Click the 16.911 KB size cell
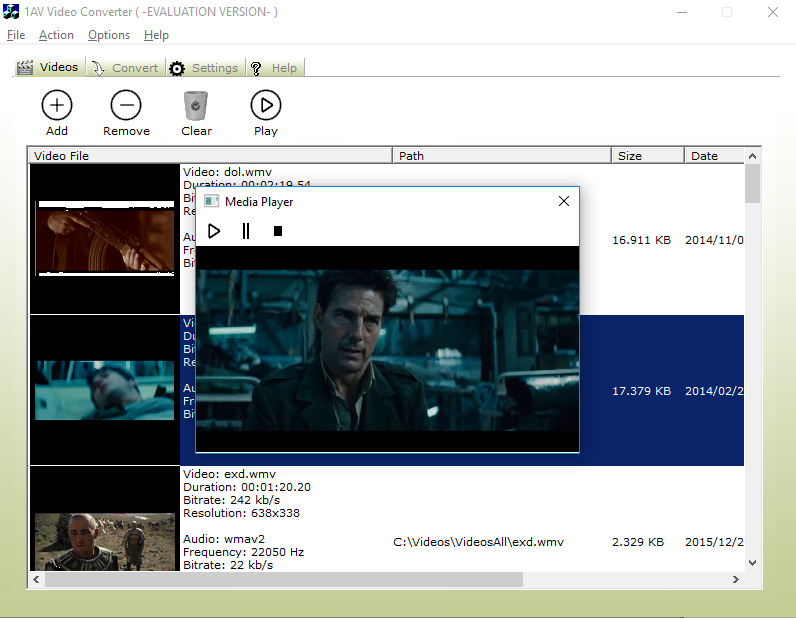The width and height of the screenshot is (796, 618). (641, 240)
